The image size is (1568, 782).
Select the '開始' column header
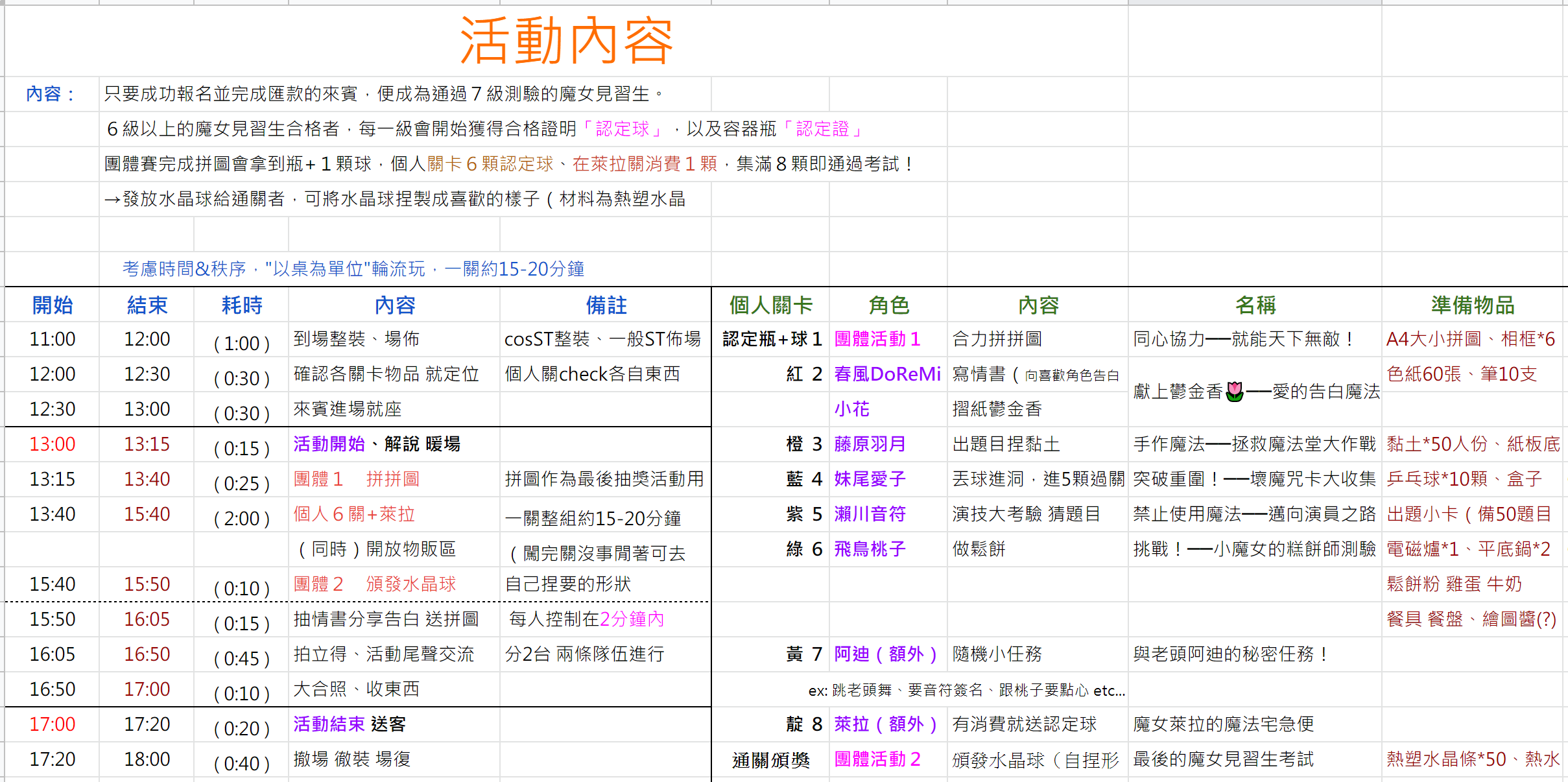click(53, 305)
